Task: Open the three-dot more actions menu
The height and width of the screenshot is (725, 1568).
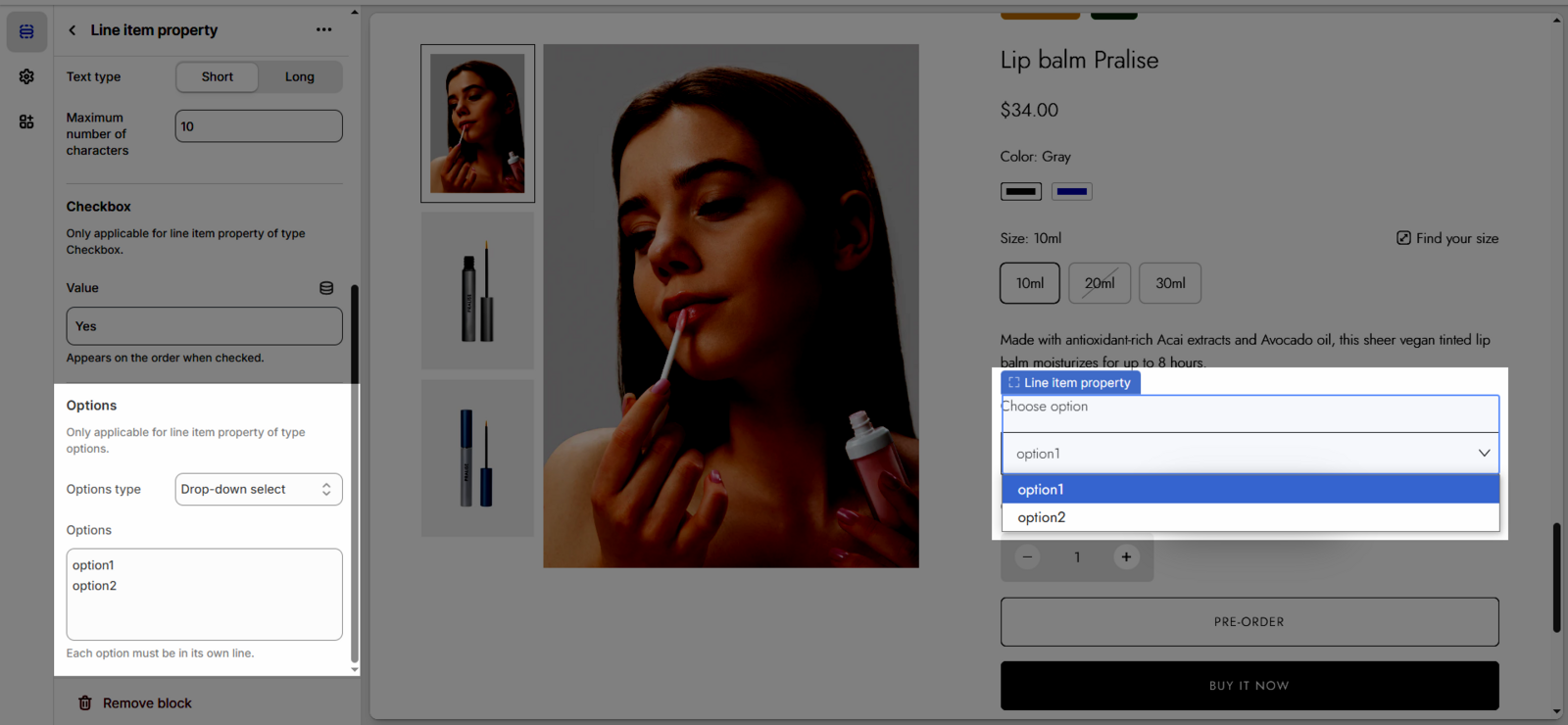Action: (323, 30)
